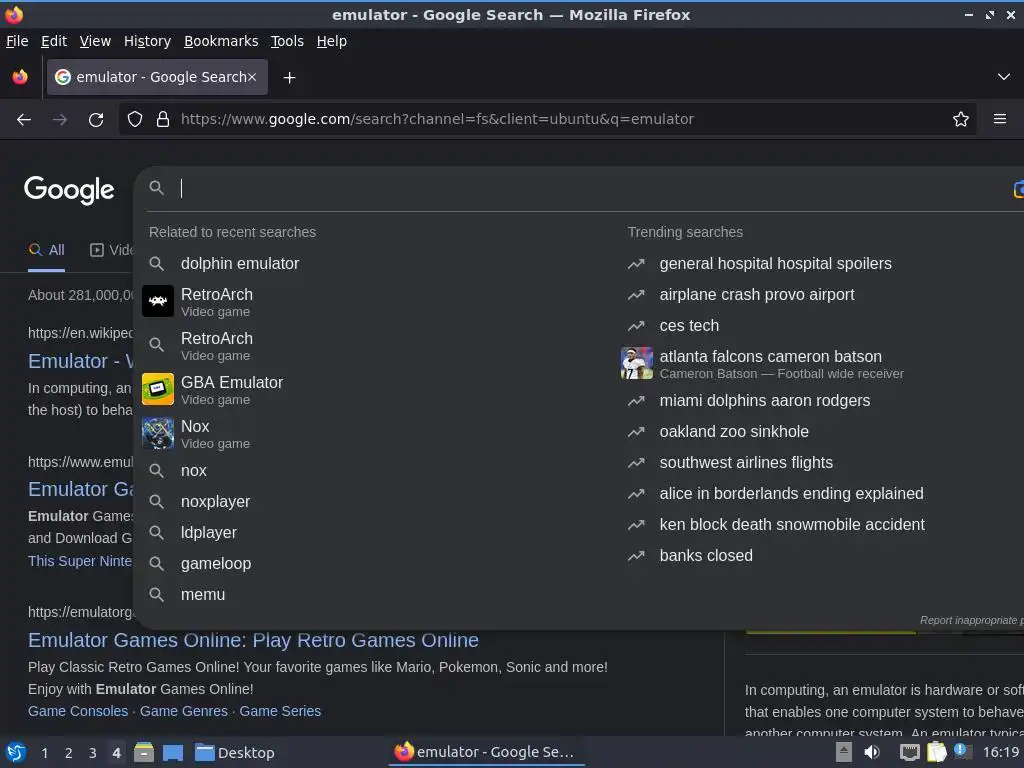Click the Nox video game suggestion thumbnail
Screen dimensions: 1024x768
click(x=158, y=433)
